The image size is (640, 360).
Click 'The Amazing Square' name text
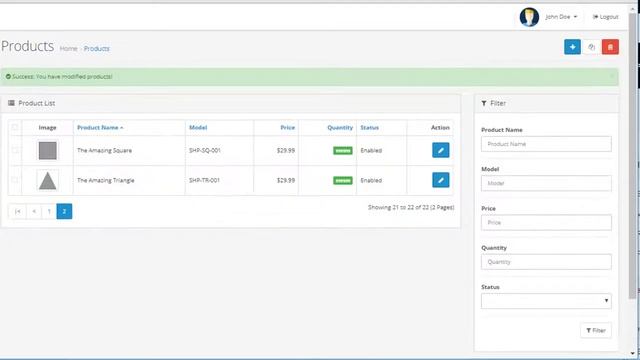(104, 150)
